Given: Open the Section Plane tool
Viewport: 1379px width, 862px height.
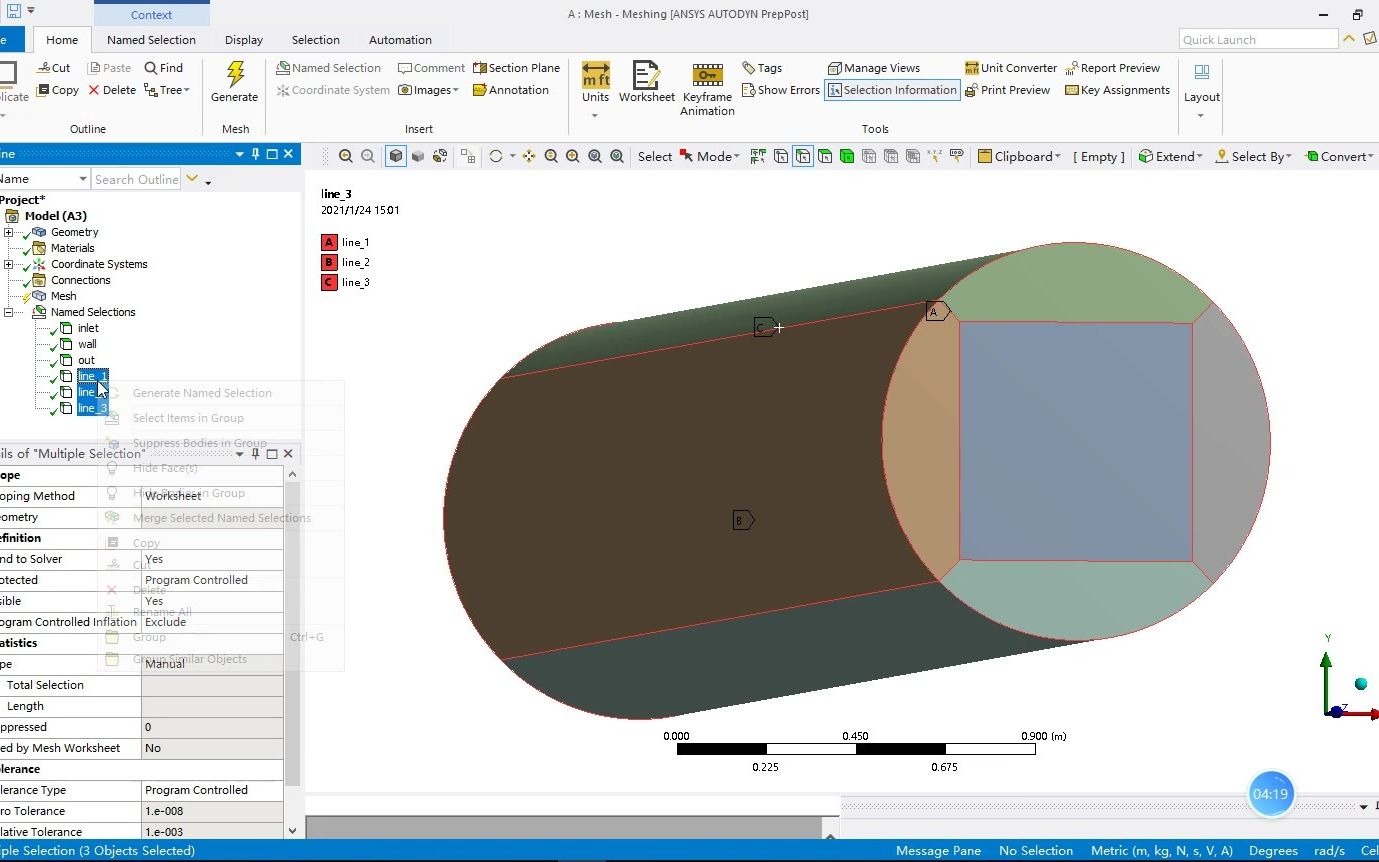Looking at the screenshot, I should (x=516, y=67).
